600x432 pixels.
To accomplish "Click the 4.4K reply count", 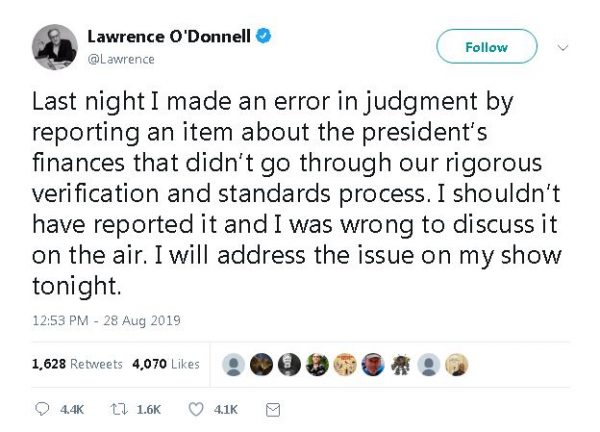I will pos(72,410).
